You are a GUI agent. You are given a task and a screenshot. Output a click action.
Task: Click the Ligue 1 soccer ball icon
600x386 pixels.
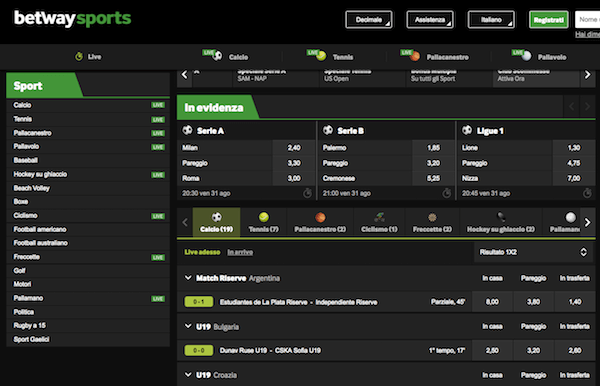(x=467, y=130)
